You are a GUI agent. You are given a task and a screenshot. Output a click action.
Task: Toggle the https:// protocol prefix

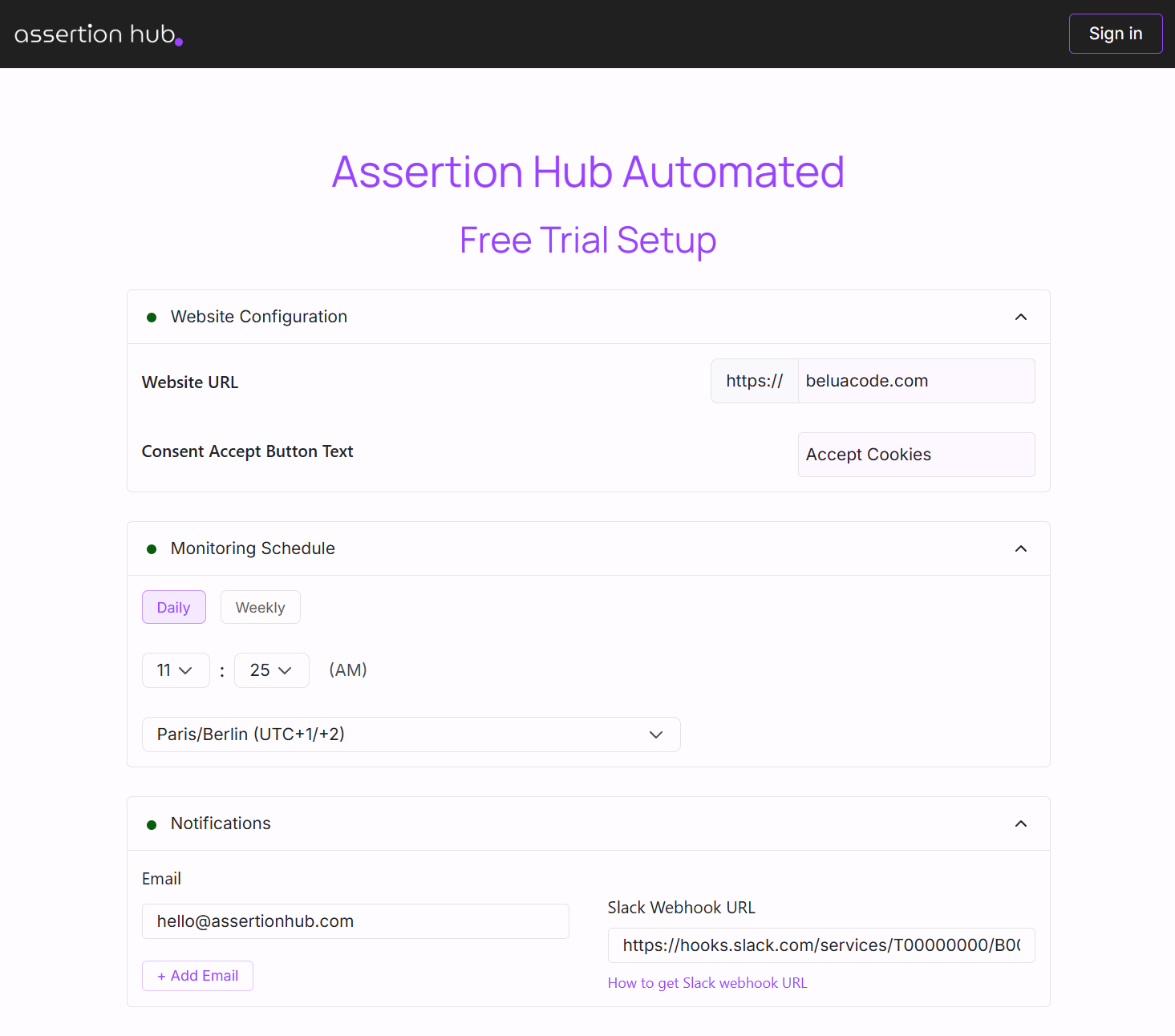(754, 381)
